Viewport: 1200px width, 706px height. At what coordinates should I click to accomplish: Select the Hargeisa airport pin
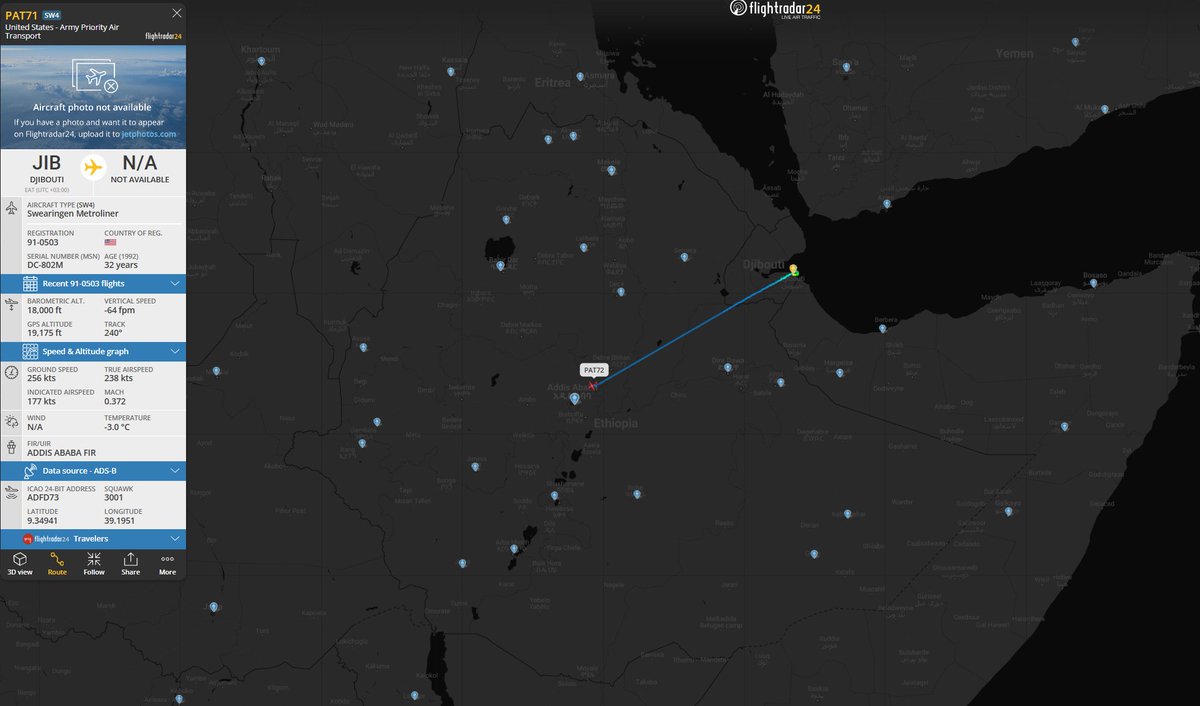click(842, 372)
